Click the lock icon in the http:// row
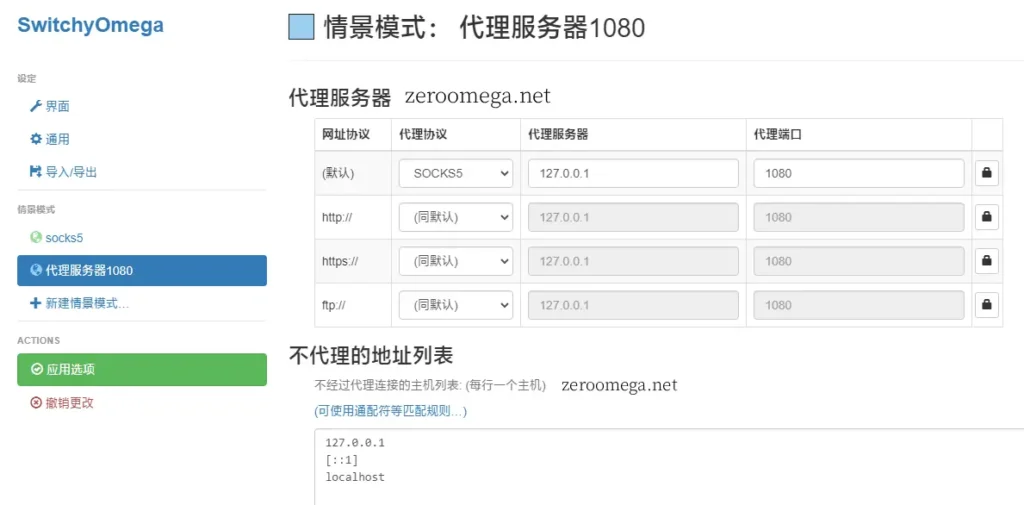This screenshot has height=505, width=1024. [x=986, y=217]
